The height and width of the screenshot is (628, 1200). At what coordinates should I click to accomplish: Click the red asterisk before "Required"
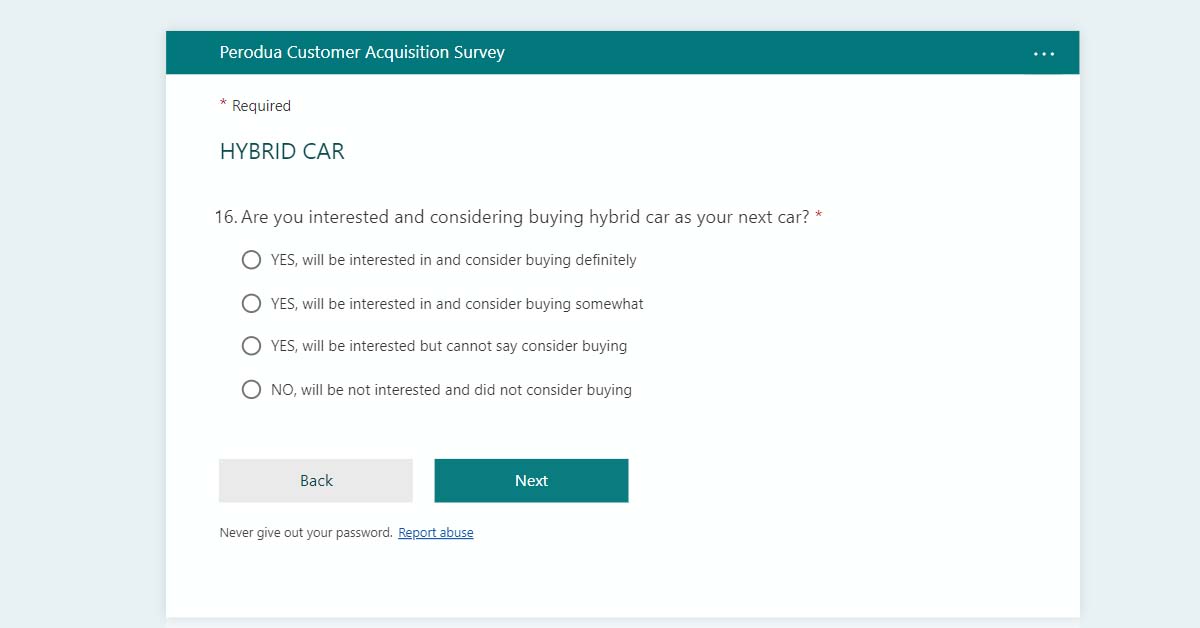point(223,104)
